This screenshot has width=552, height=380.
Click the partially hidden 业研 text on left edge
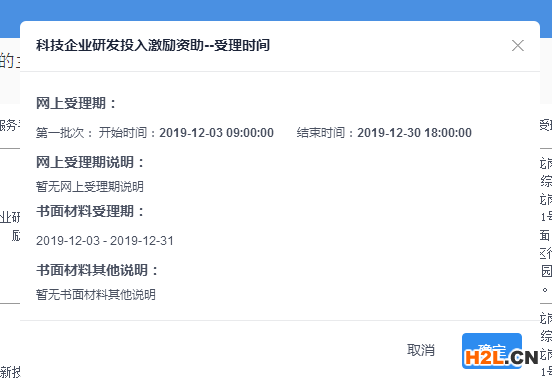click(x=10, y=217)
